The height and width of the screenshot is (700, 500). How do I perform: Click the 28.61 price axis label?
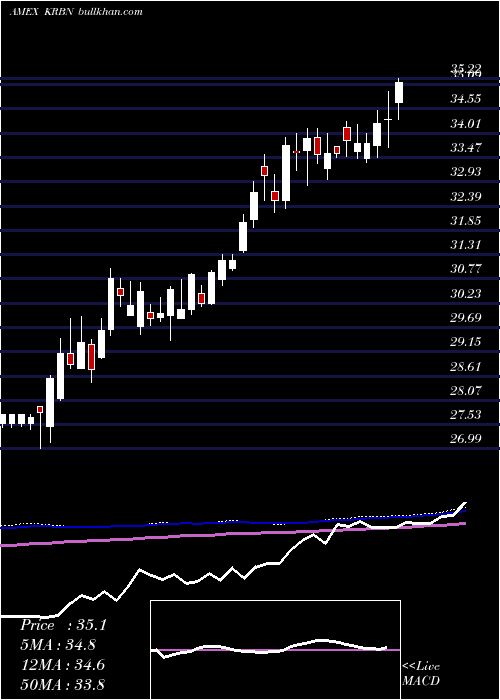click(466, 367)
